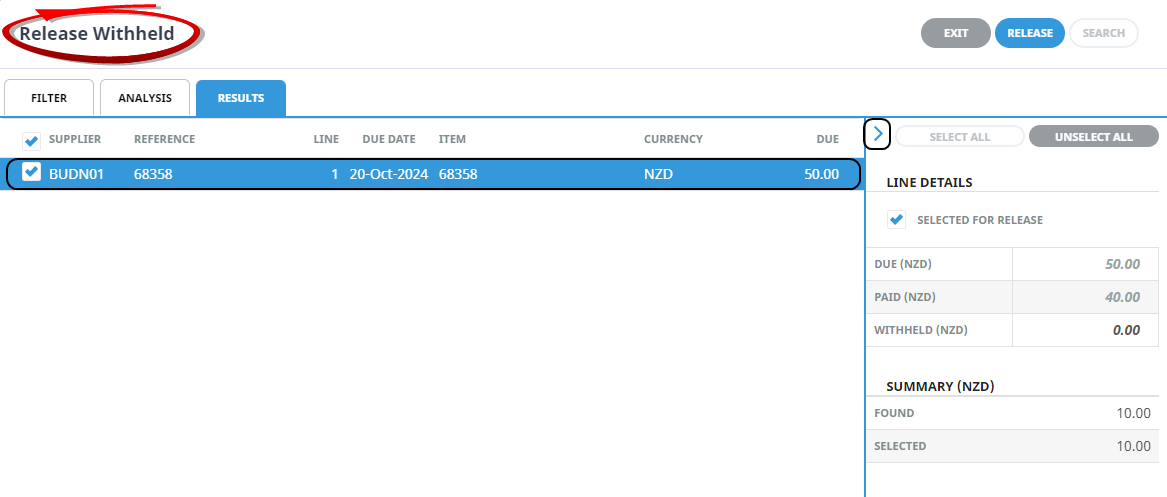Select the Results tab
Viewport: 1167px width, 497px height.
pyautogui.click(x=241, y=98)
